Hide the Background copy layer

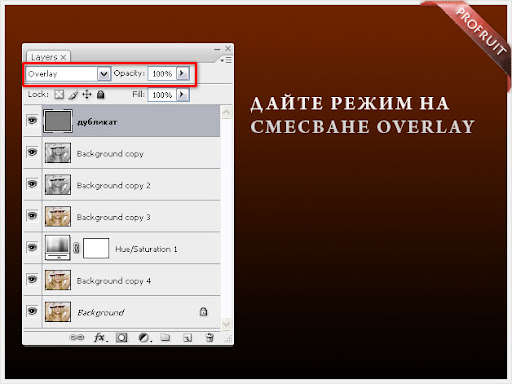(32, 152)
